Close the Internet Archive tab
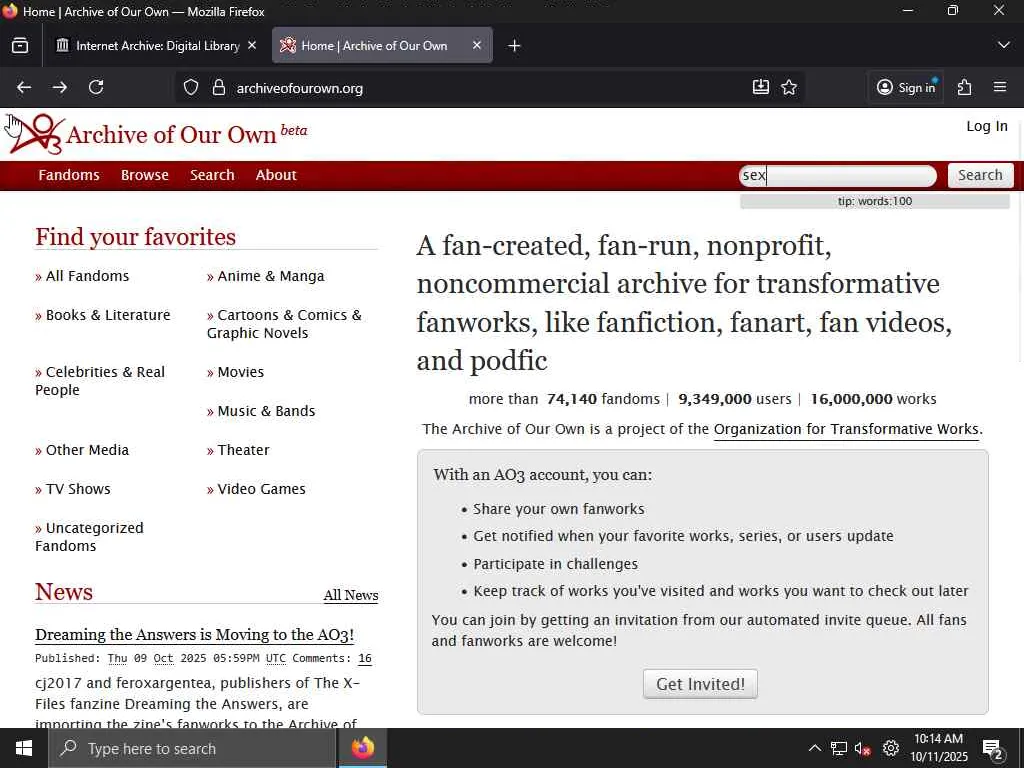The image size is (1024, 768). [x=252, y=45]
